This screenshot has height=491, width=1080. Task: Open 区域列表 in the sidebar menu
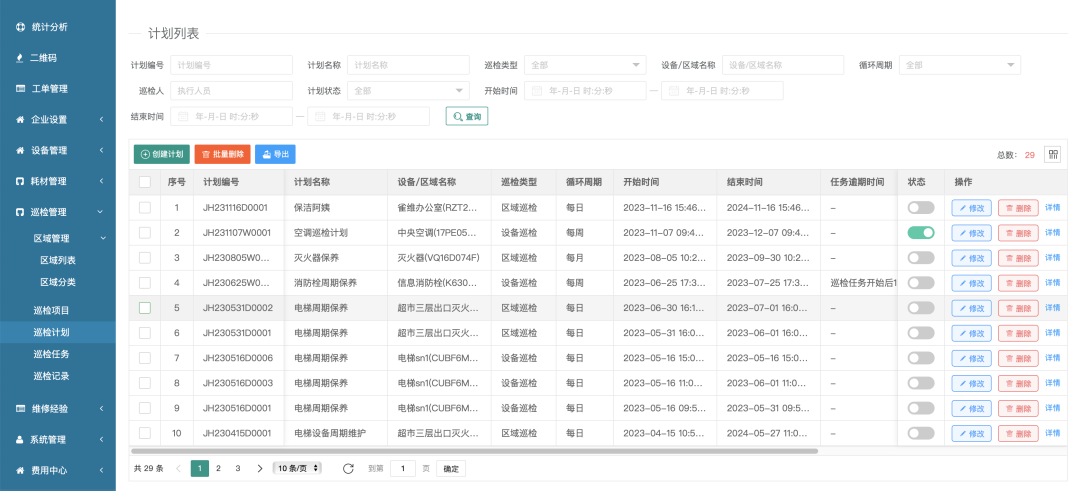(57, 260)
